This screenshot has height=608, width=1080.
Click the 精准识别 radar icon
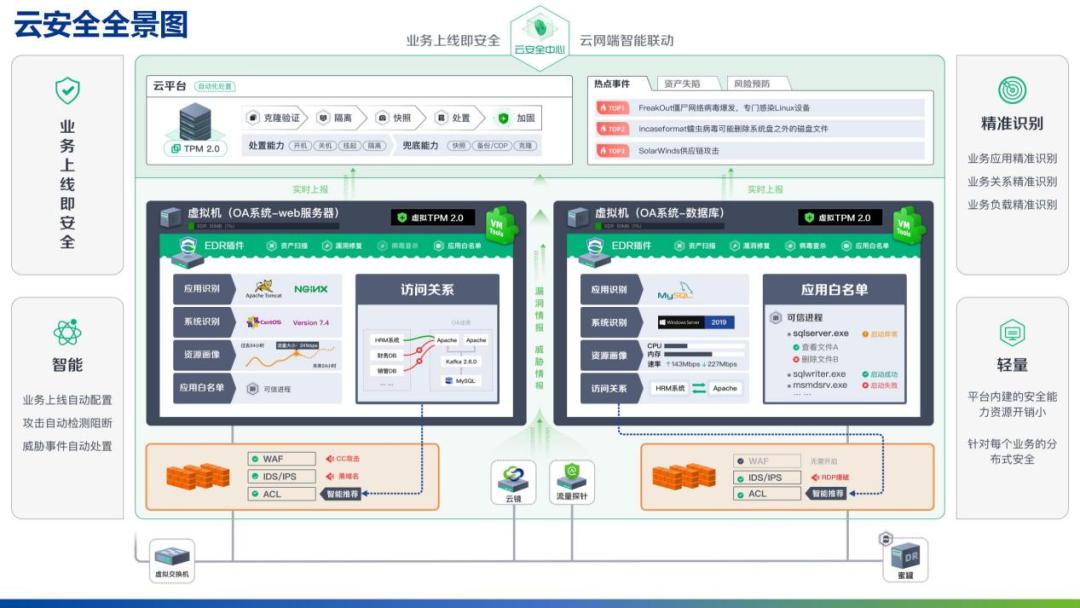coord(1011,90)
